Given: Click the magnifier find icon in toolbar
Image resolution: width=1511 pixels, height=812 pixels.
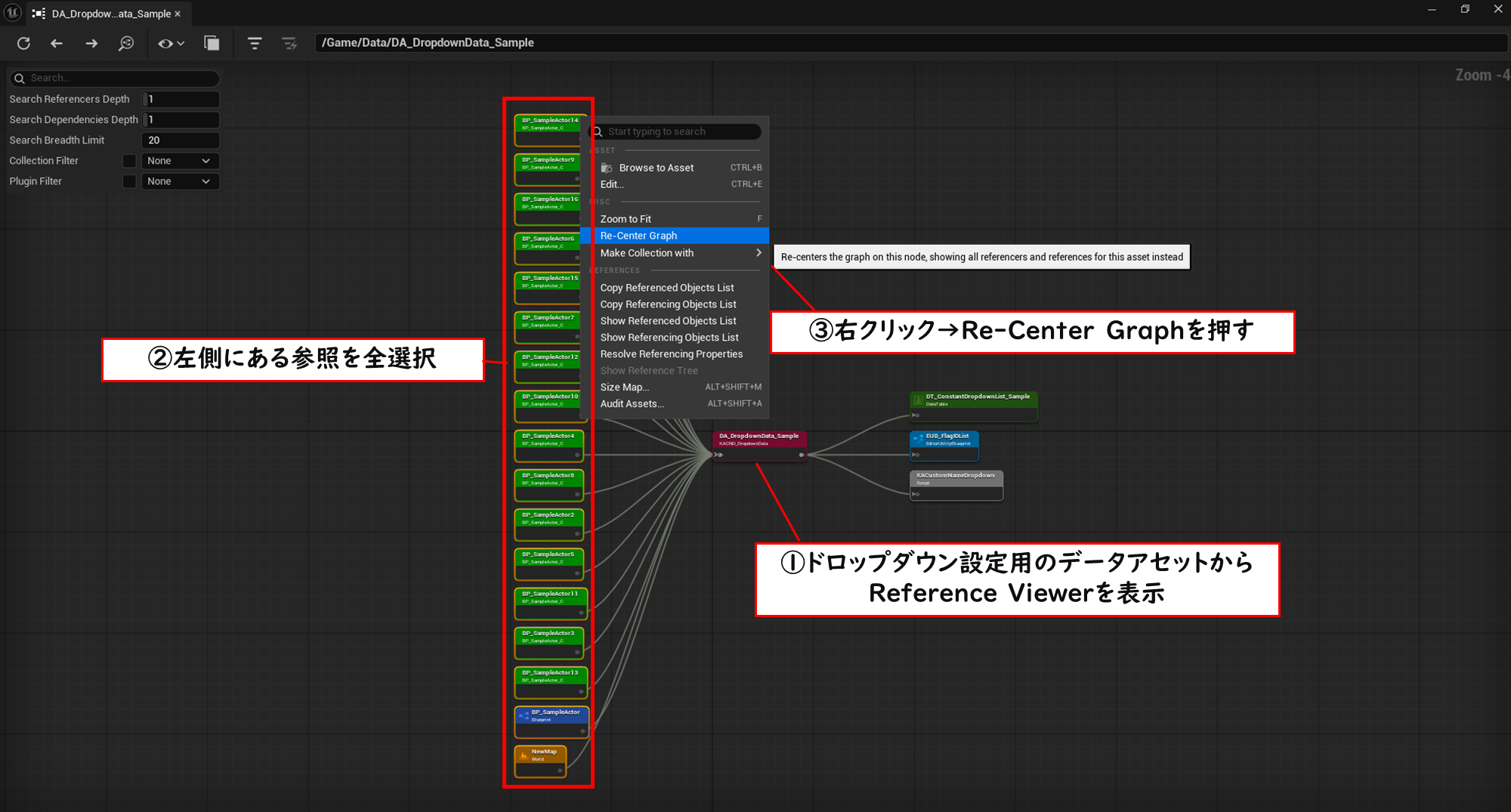Looking at the screenshot, I should [126, 43].
